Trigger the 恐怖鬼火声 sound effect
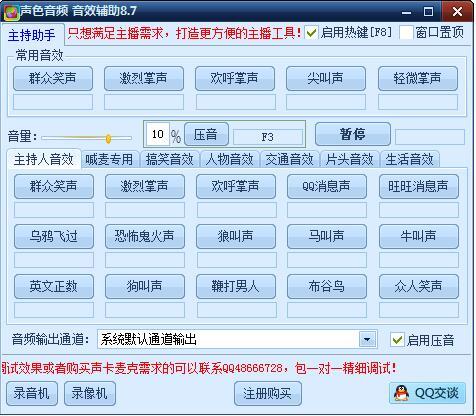 point(145,236)
